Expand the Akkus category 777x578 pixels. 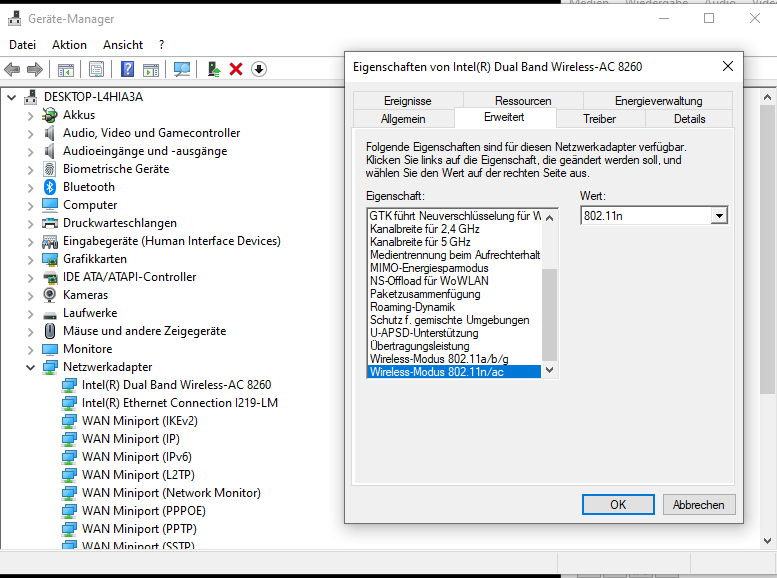[x=31, y=116]
